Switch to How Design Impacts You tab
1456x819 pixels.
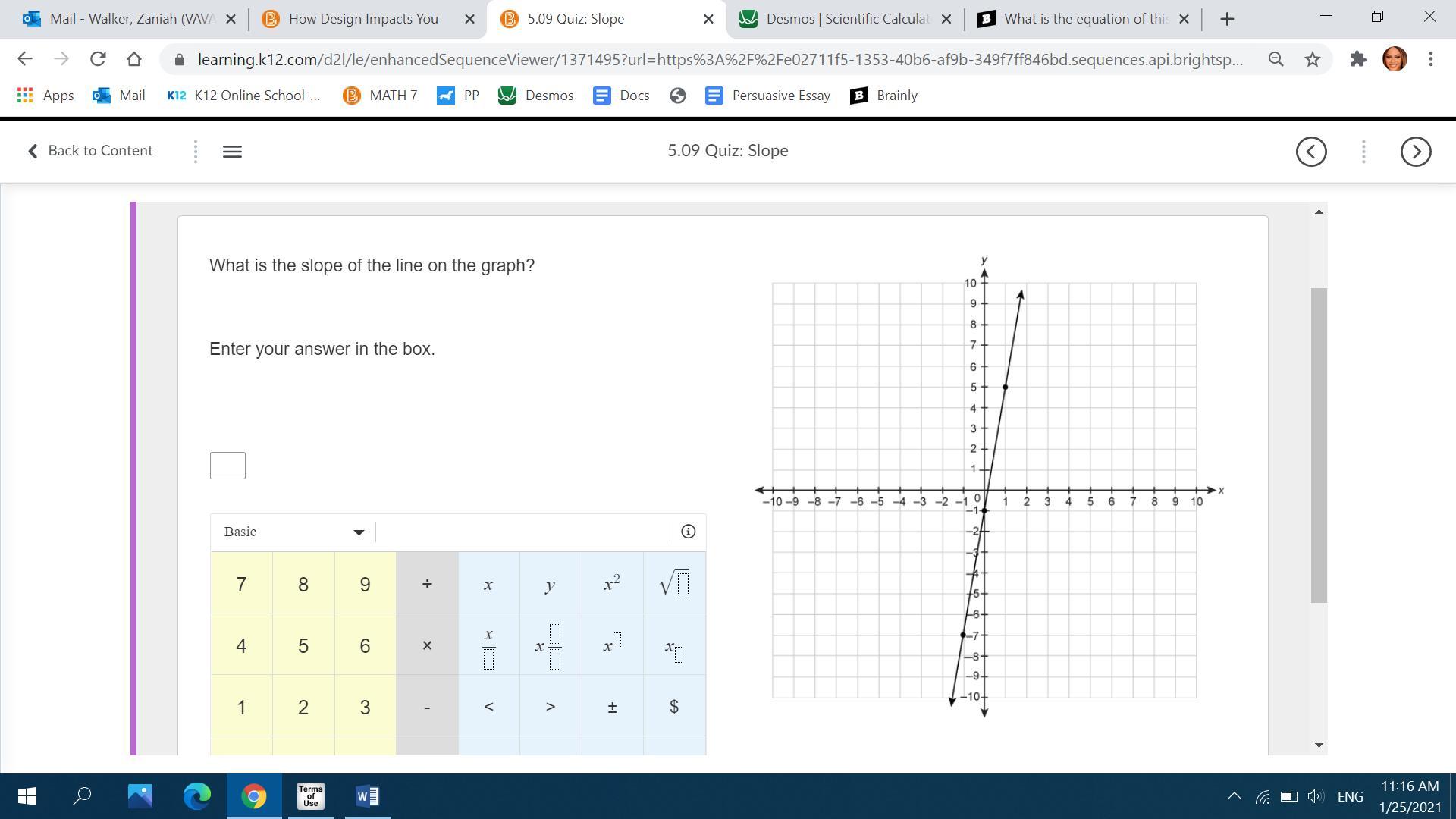363,19
